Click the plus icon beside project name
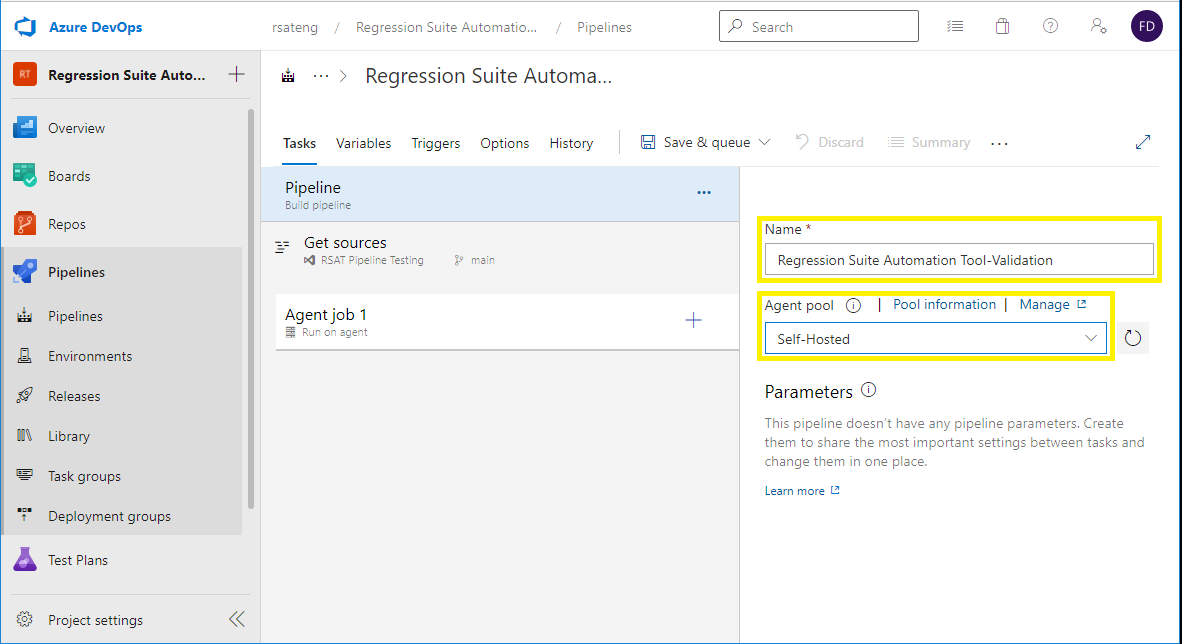 [x=236, y=74]
